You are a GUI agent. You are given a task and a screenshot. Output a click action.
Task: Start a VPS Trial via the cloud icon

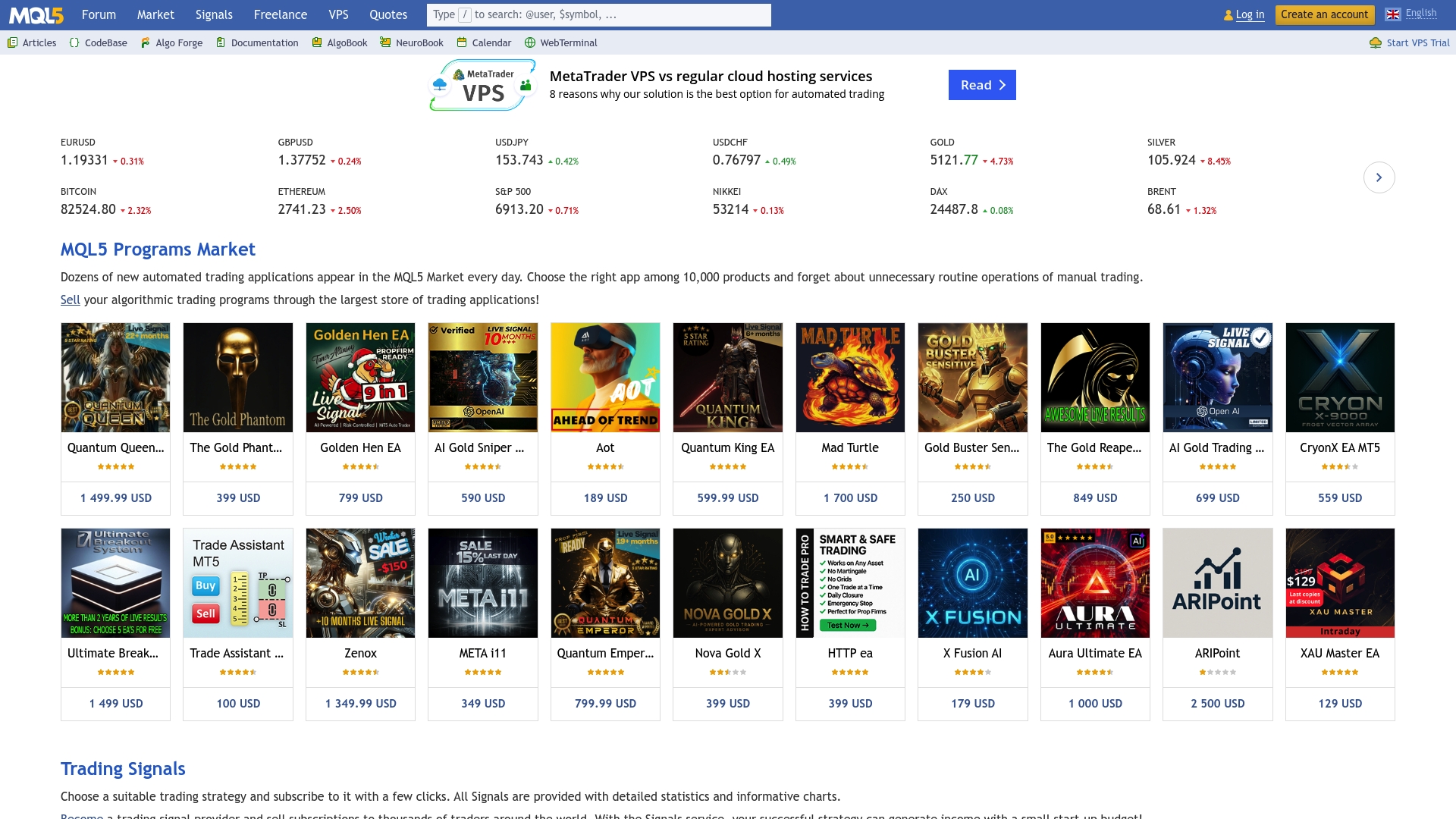tap(1376, 42)
